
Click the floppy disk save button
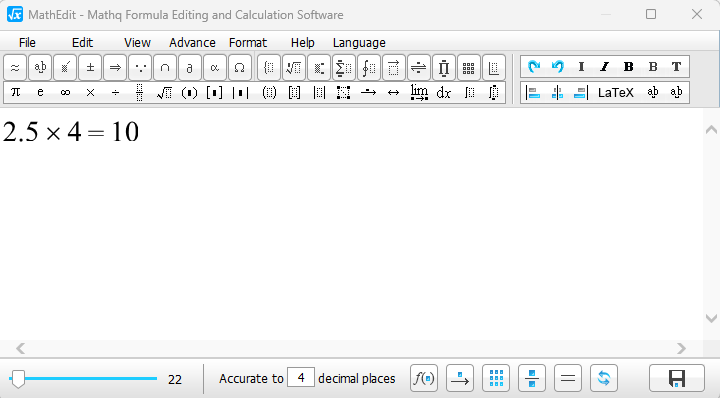pos(677,378)
